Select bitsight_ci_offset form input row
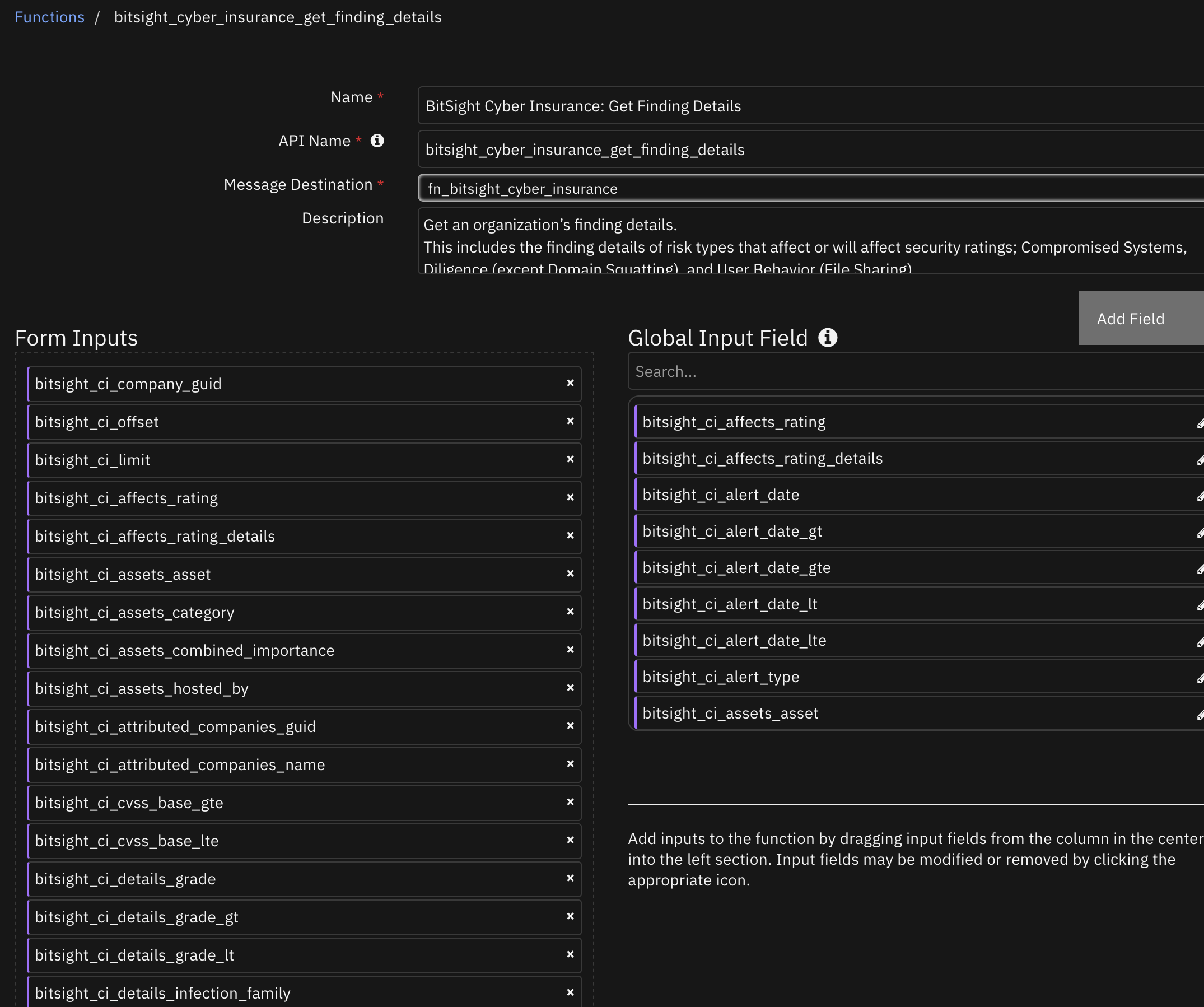 click(304, 422)
